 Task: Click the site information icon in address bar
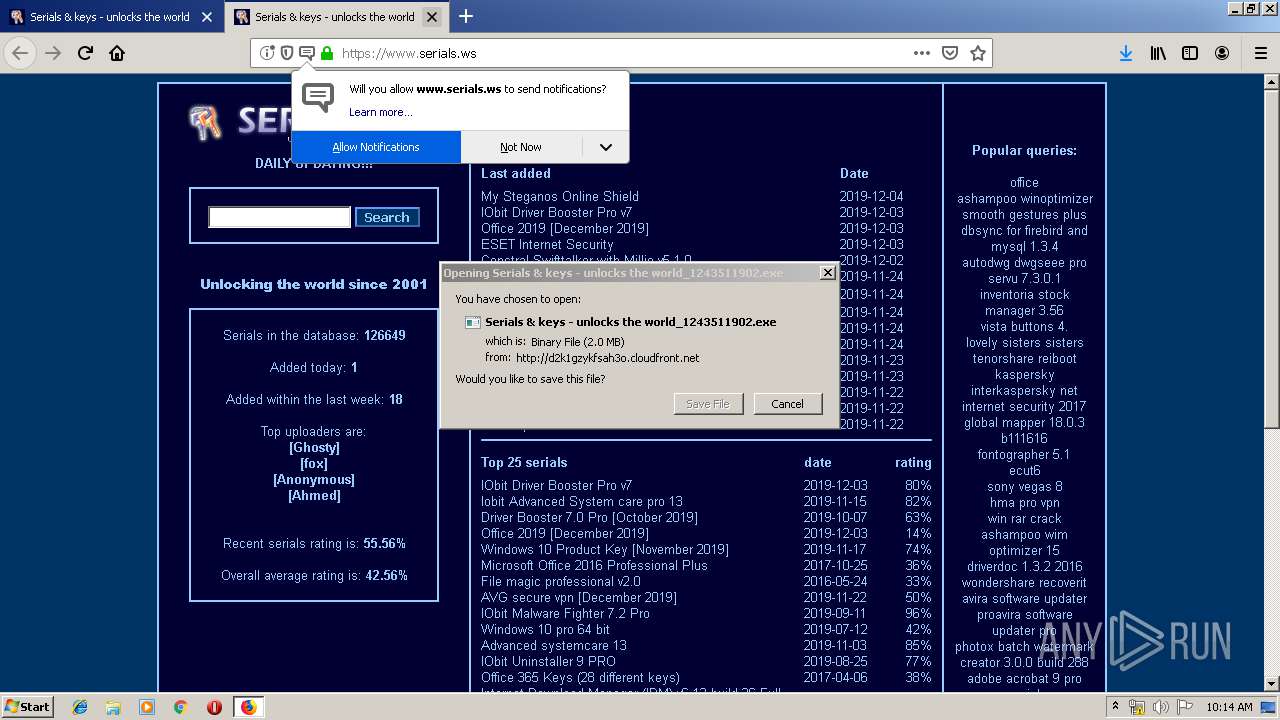[x=267, y=53]
